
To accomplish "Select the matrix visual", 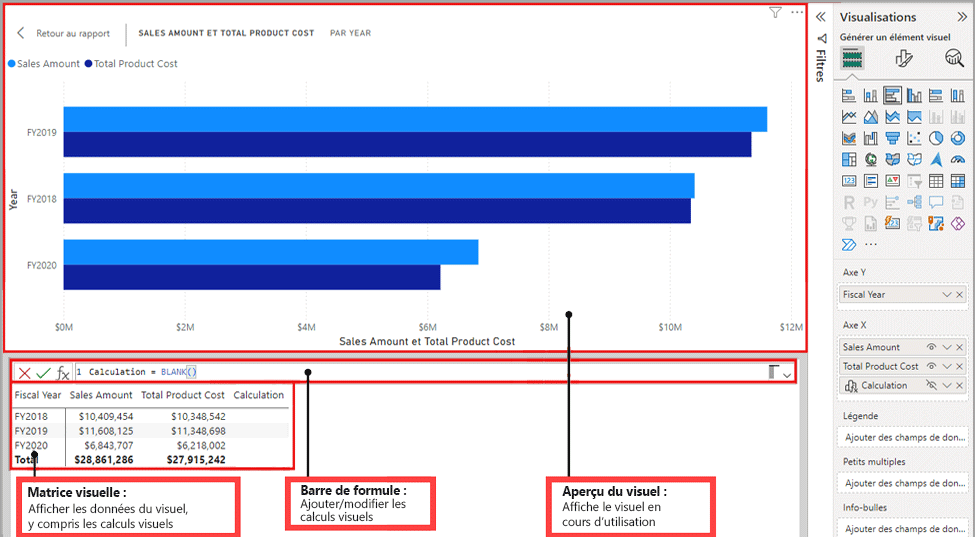I will 958,181.
